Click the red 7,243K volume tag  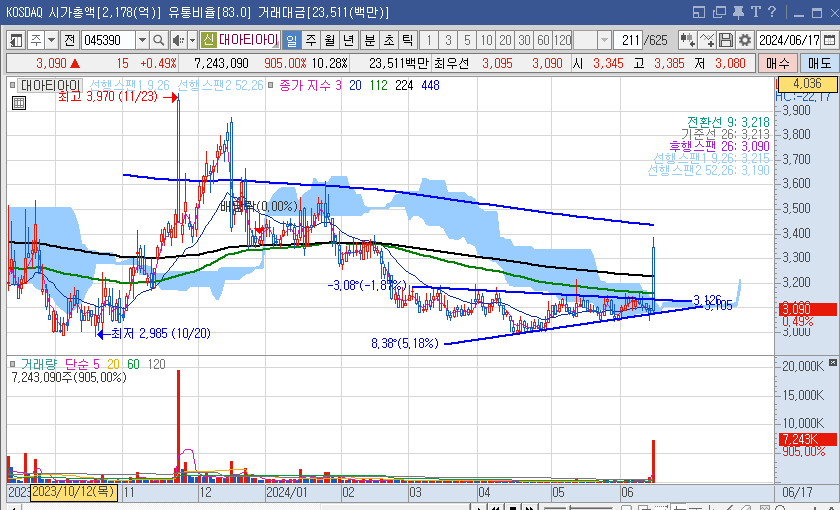pyautogui.click(x=808, y=440)
